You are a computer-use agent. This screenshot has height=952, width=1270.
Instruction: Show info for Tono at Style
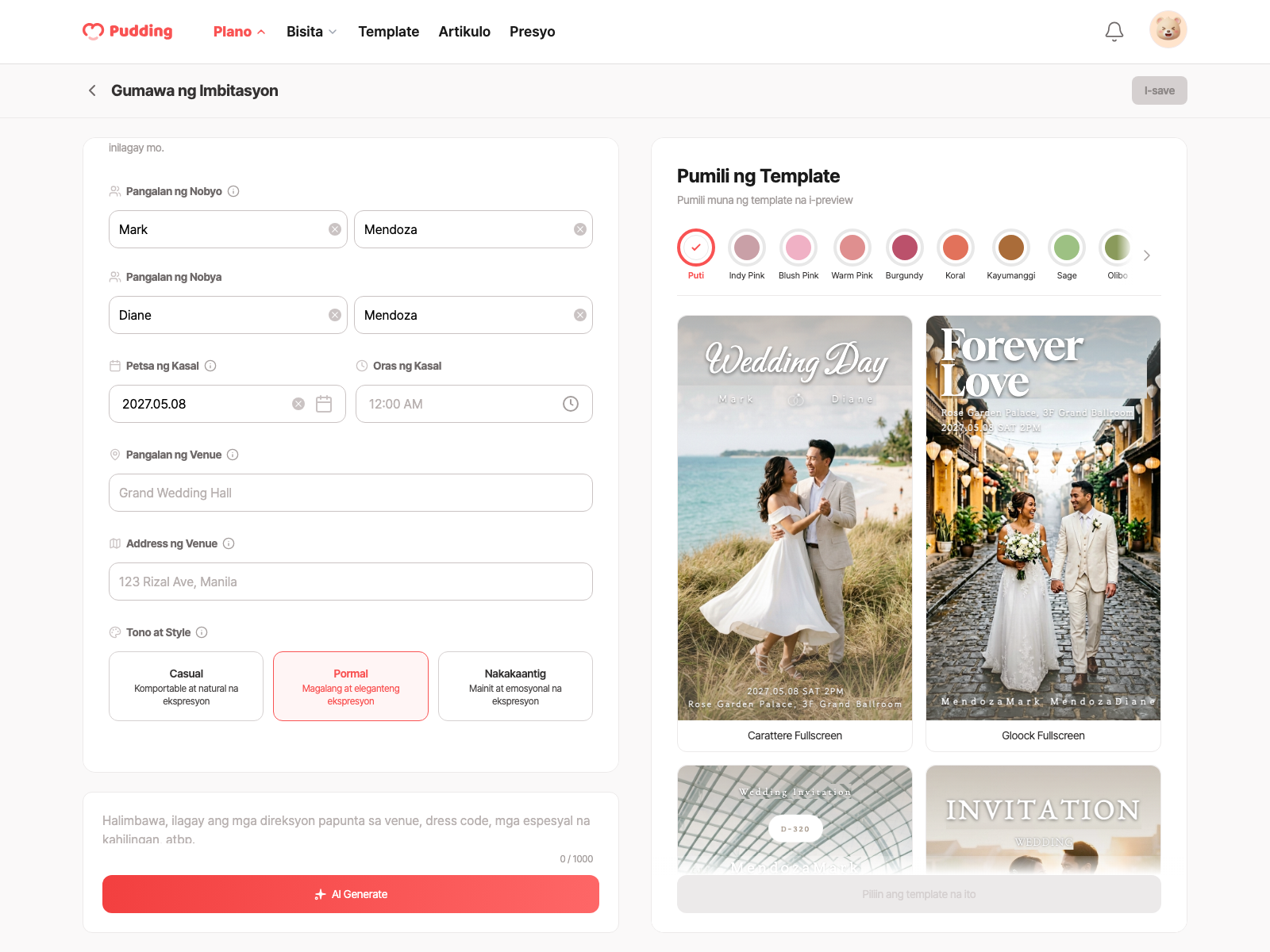coord(202,632)
